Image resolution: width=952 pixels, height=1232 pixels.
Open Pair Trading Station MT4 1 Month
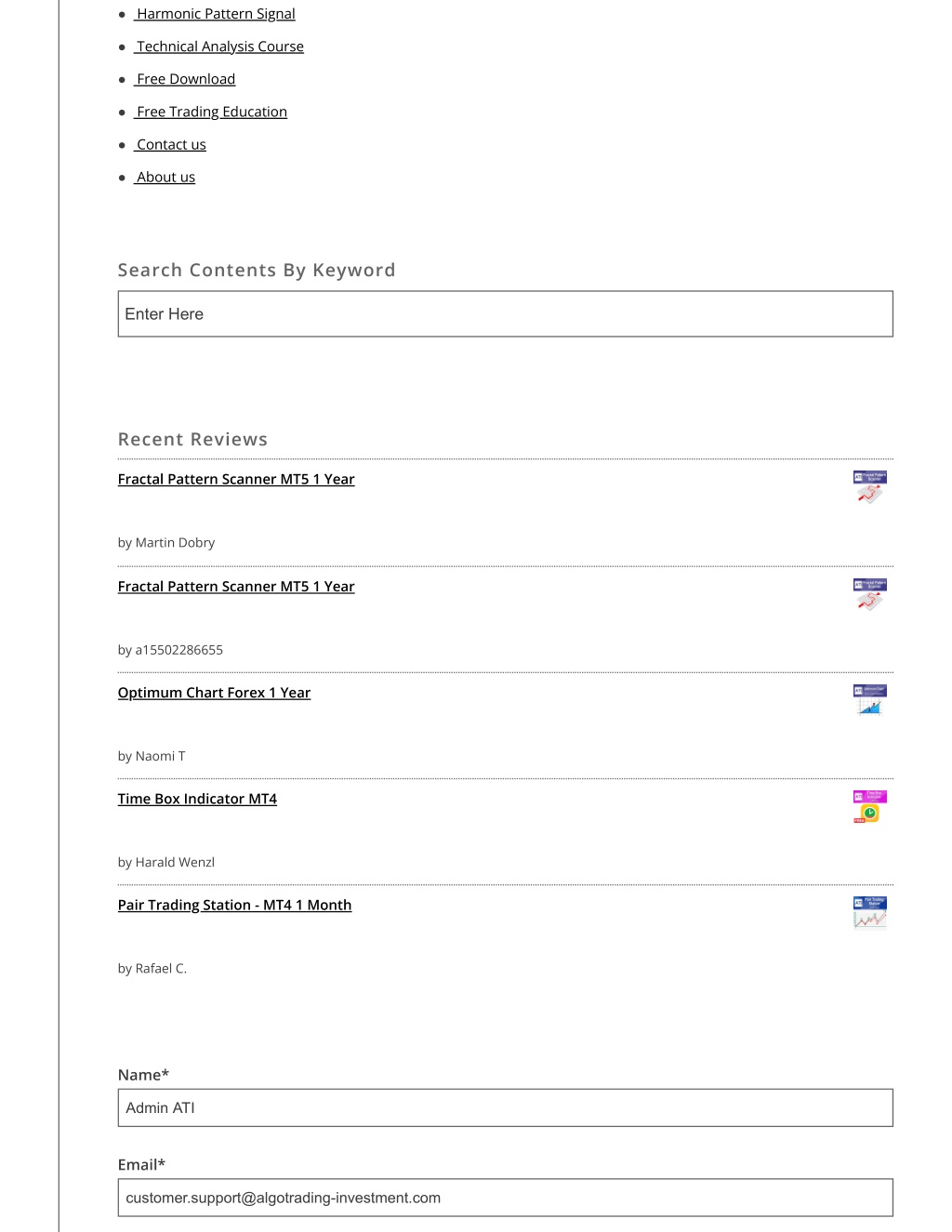click(x=234, y=905)
